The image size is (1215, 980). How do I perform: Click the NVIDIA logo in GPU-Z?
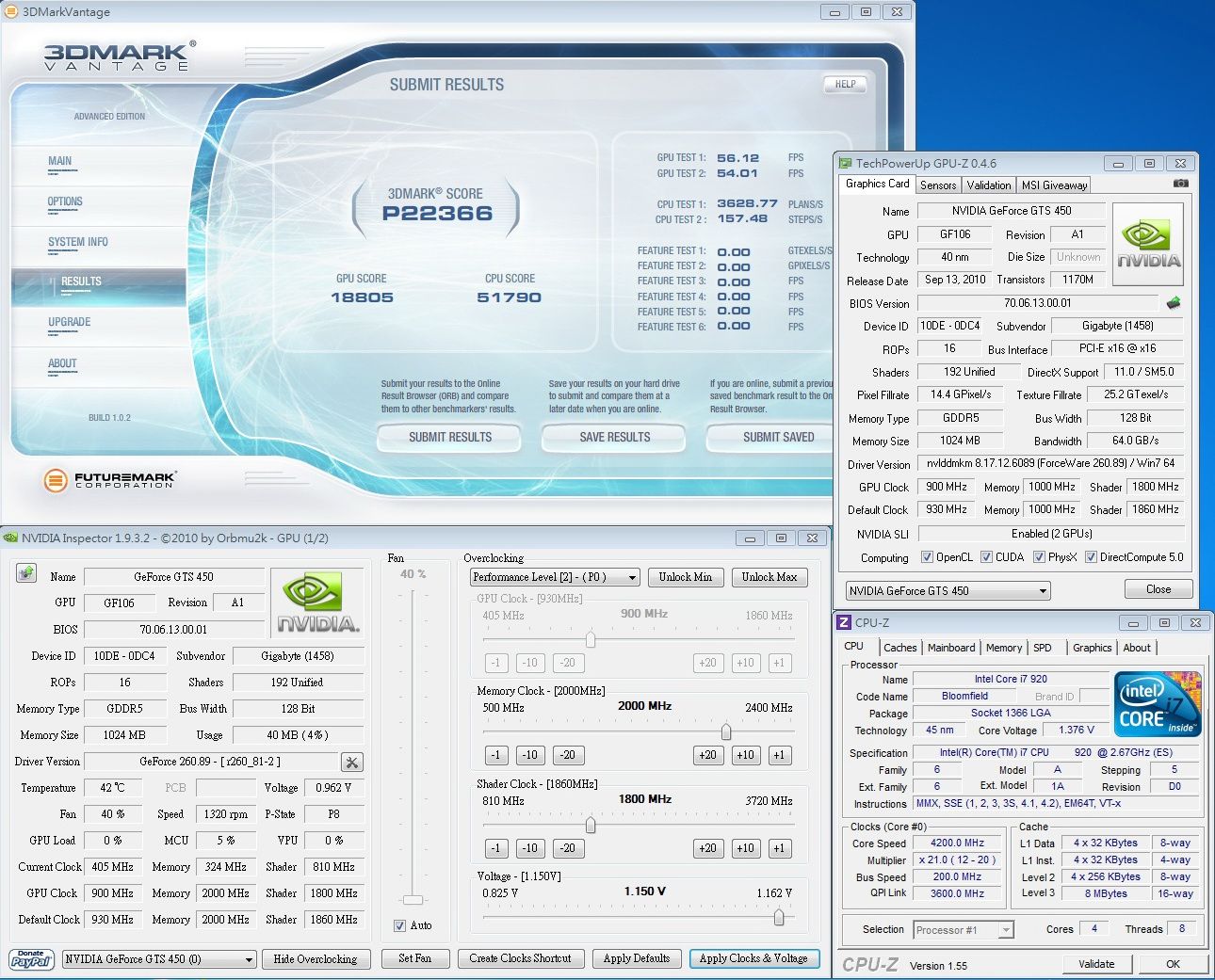click(1148, 245)
